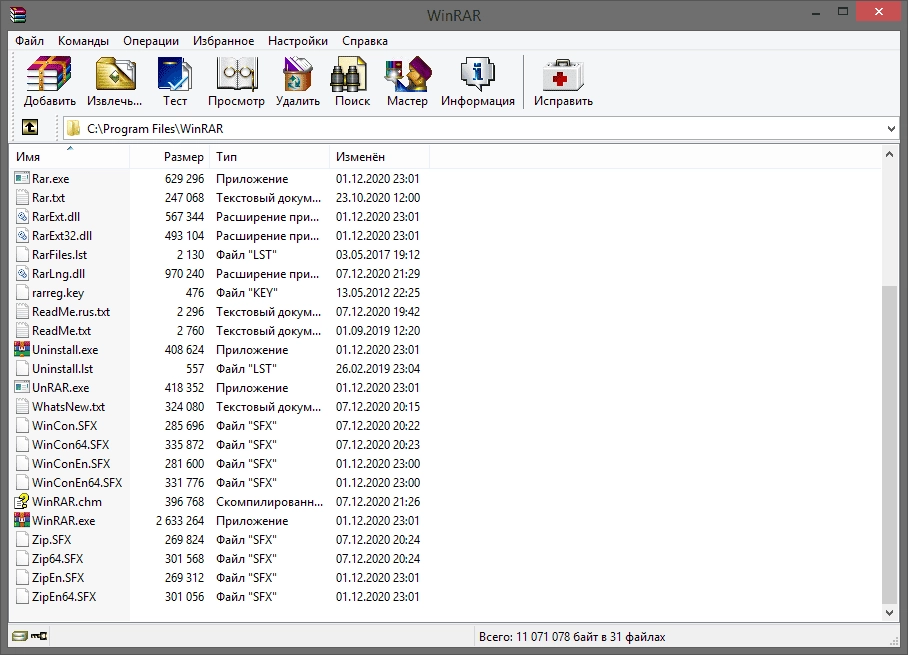Open the Настройки menu
Image resolution: width=908 pixels, height=655 pixels.
(x=298, y=41)
